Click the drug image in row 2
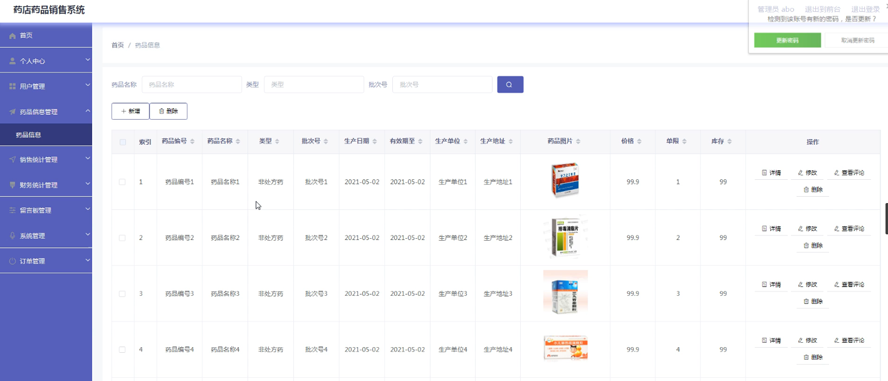Image resolution: width=888 pixels, height=381 pixels. click(x=565, y=238)
